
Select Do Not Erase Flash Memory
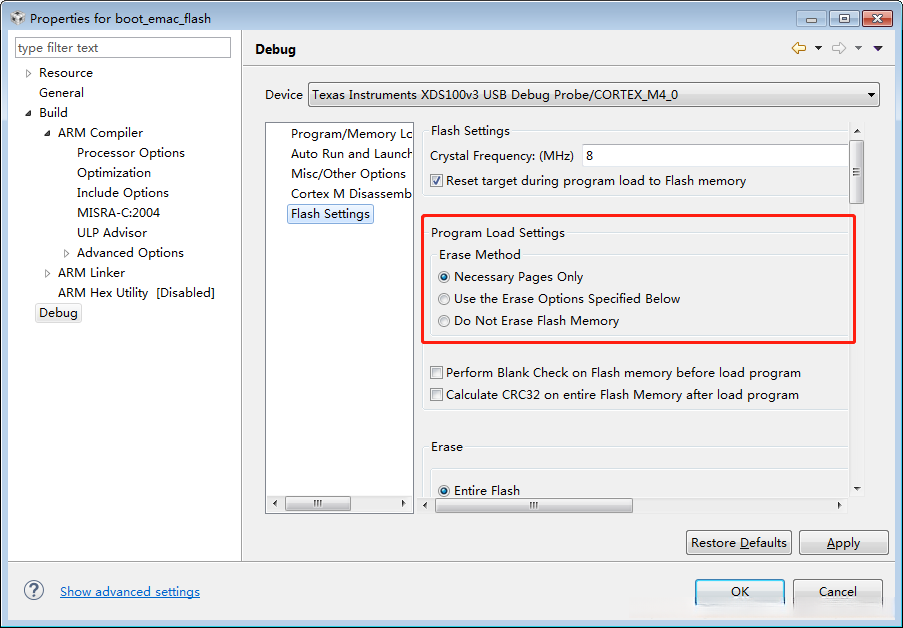tap(445, 321)
